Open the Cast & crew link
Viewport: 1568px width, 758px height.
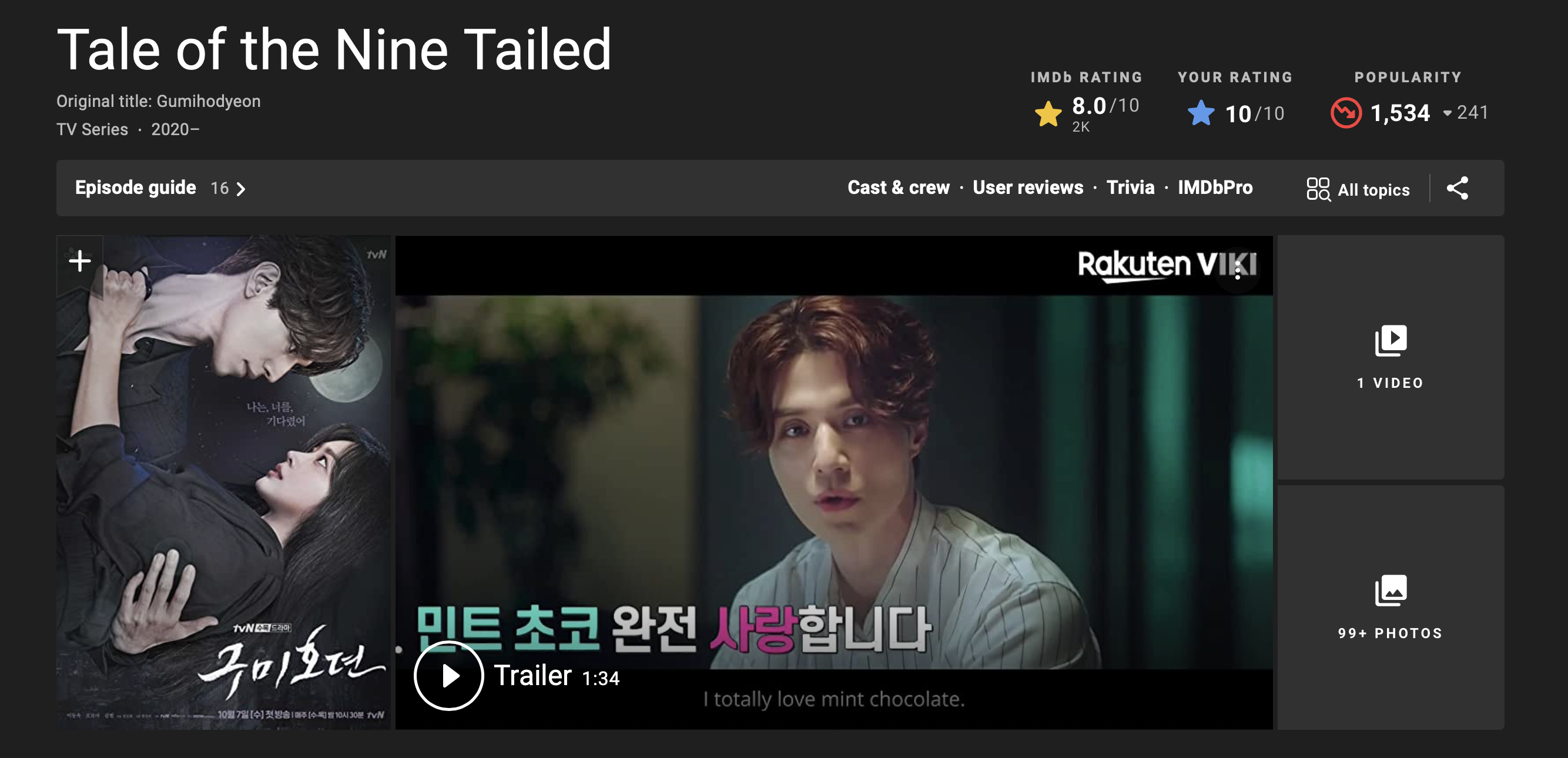[x=899, y=187]
